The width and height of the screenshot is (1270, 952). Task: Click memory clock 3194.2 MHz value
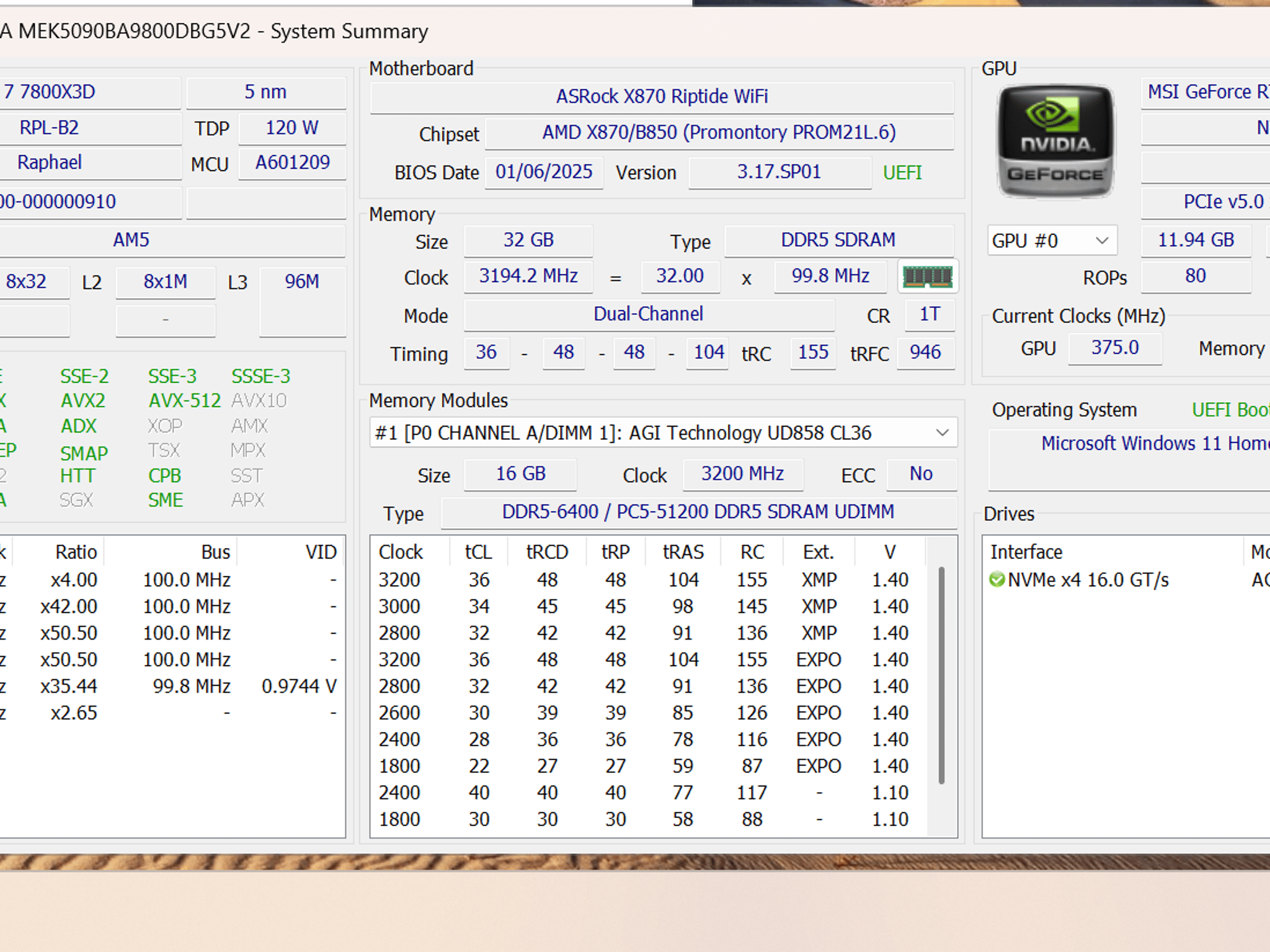click(x=528, y=276)
